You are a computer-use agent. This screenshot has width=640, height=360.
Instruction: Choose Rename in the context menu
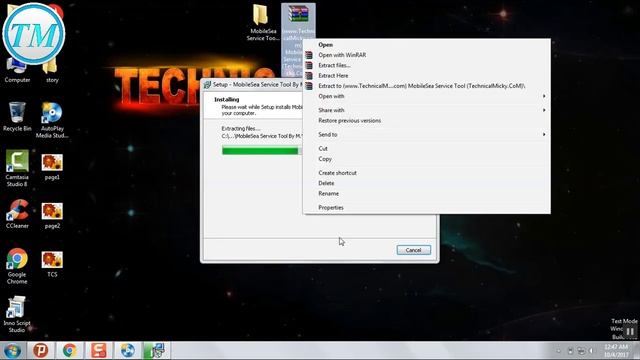(x=427, y=193)
